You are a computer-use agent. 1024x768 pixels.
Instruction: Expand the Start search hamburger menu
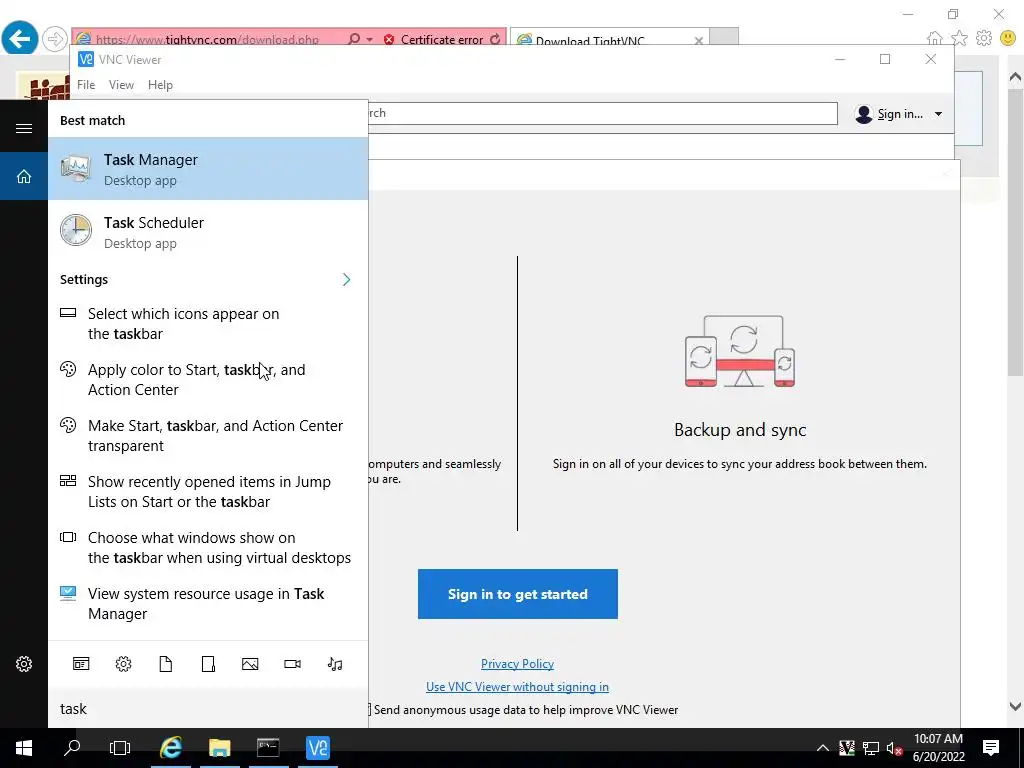[24, 128]
